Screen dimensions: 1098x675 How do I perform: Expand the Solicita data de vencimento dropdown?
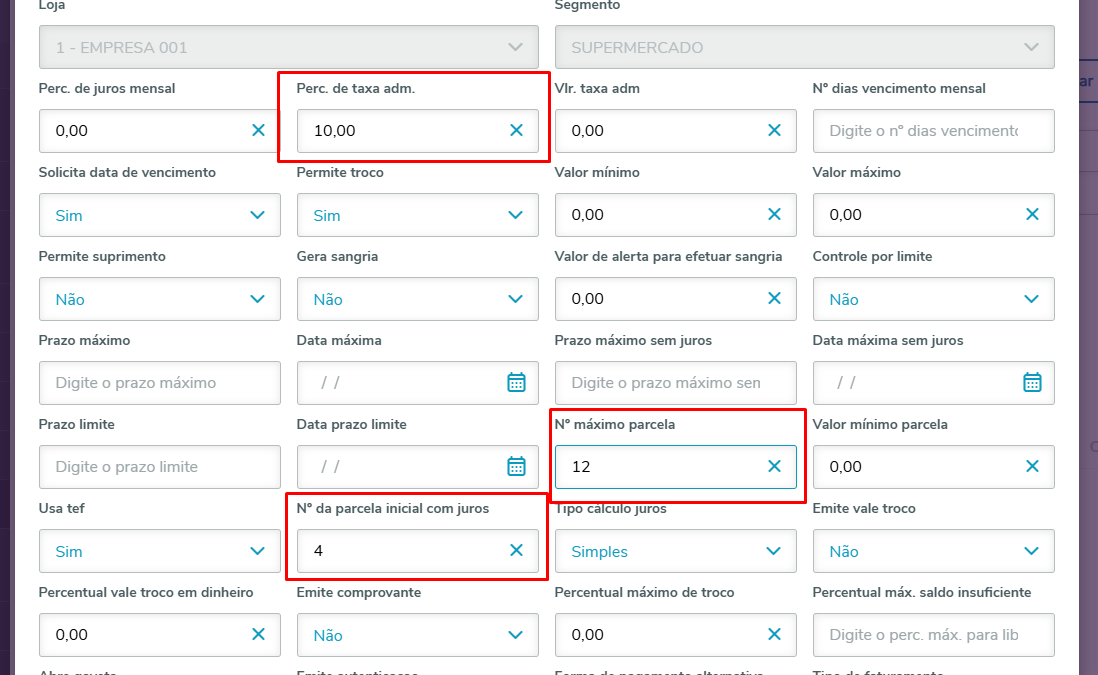[258, 215]
